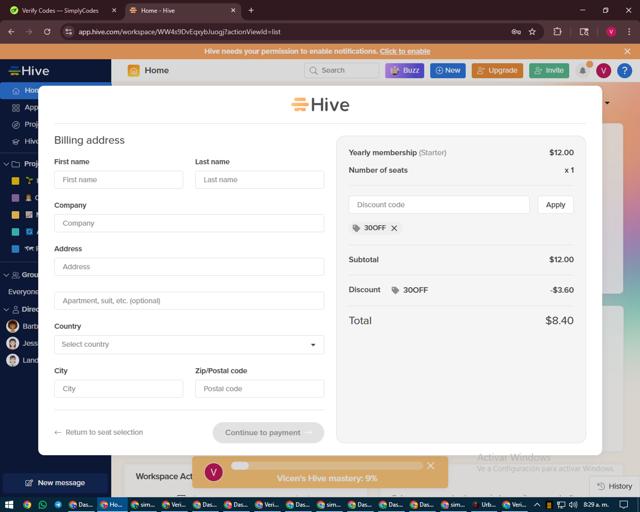Collapse the Direct messages section chevron

[6, 309]
